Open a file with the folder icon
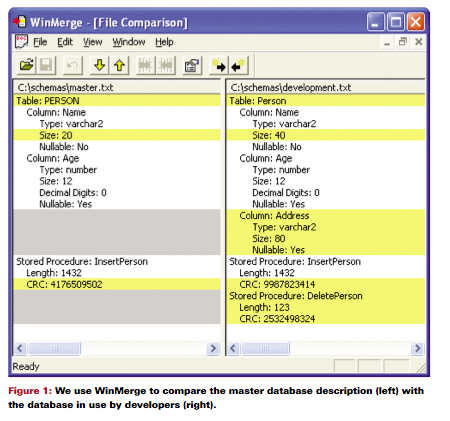450x421 pixels. pyautogui.click(x=26, y=65)
